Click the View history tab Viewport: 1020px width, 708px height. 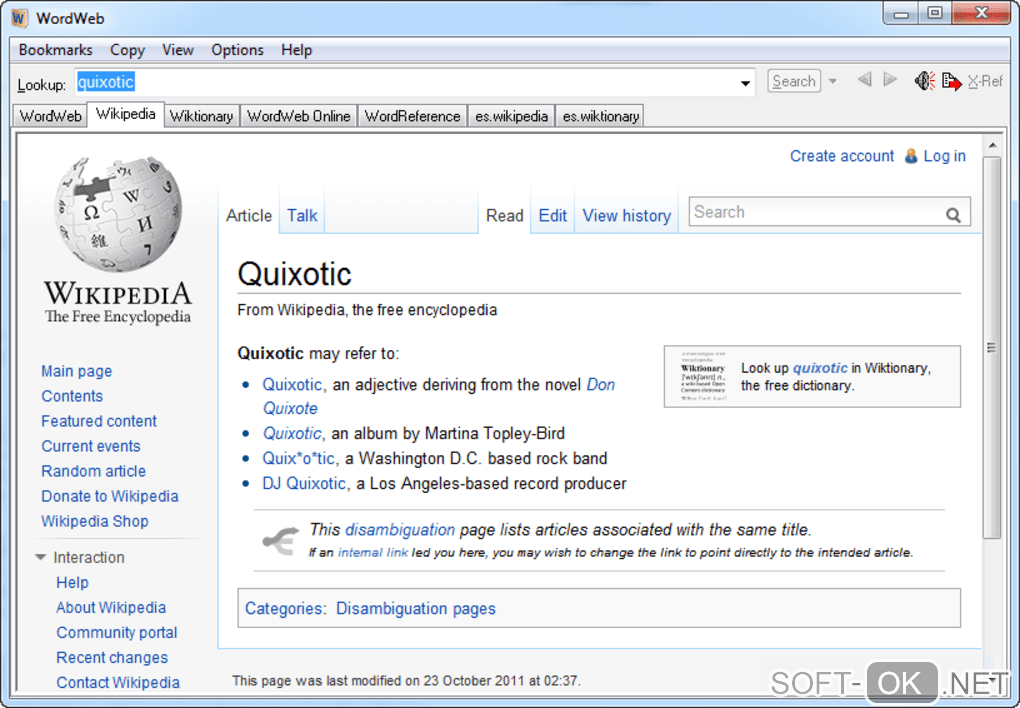(x=626, y=215)
